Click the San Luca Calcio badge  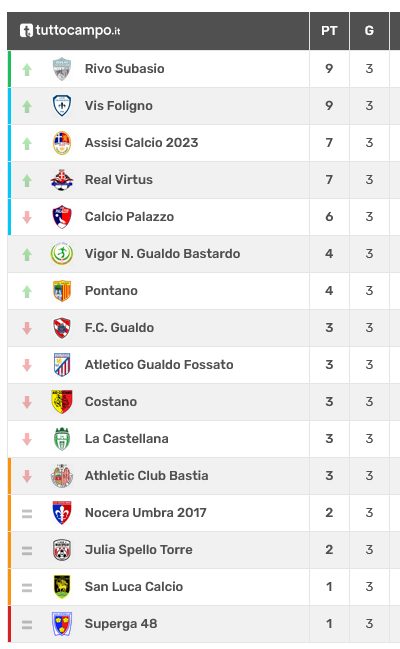point(62,587)
